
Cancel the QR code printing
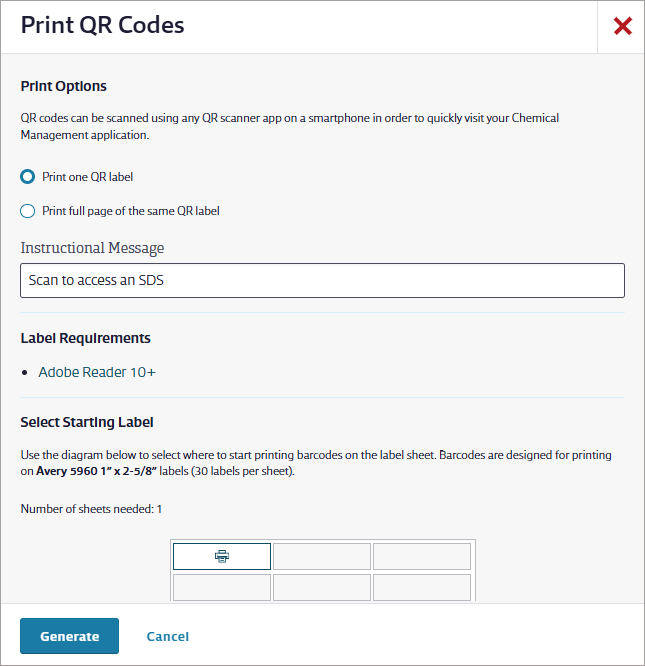click(168, 636)
